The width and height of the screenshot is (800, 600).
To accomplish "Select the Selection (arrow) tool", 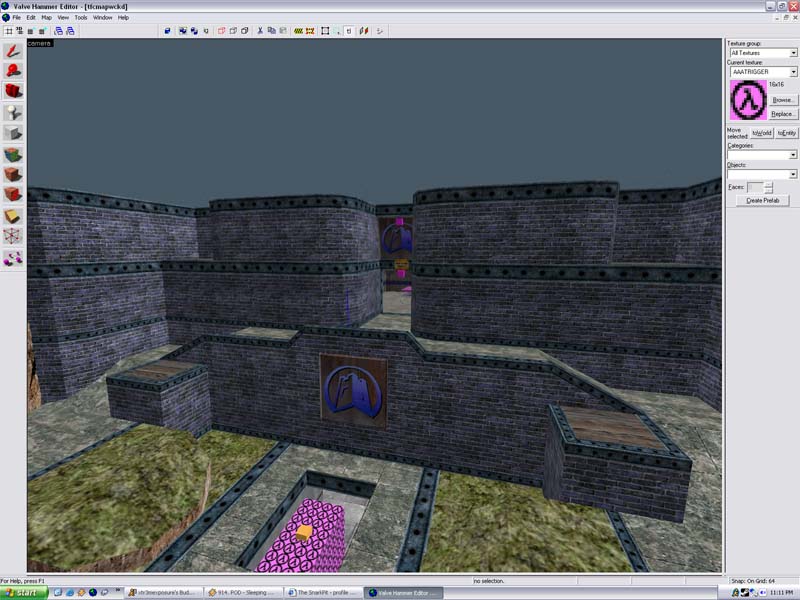I will point(13,50).
